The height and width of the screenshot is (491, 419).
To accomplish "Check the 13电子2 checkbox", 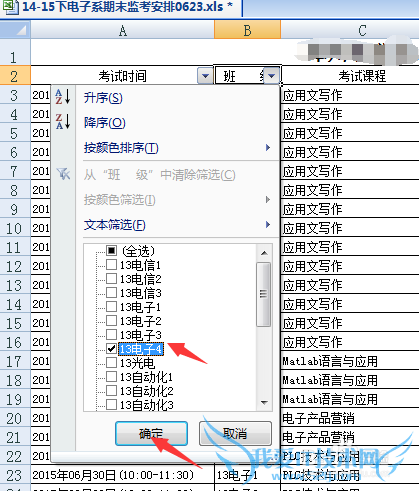I will tap(111, 320).
